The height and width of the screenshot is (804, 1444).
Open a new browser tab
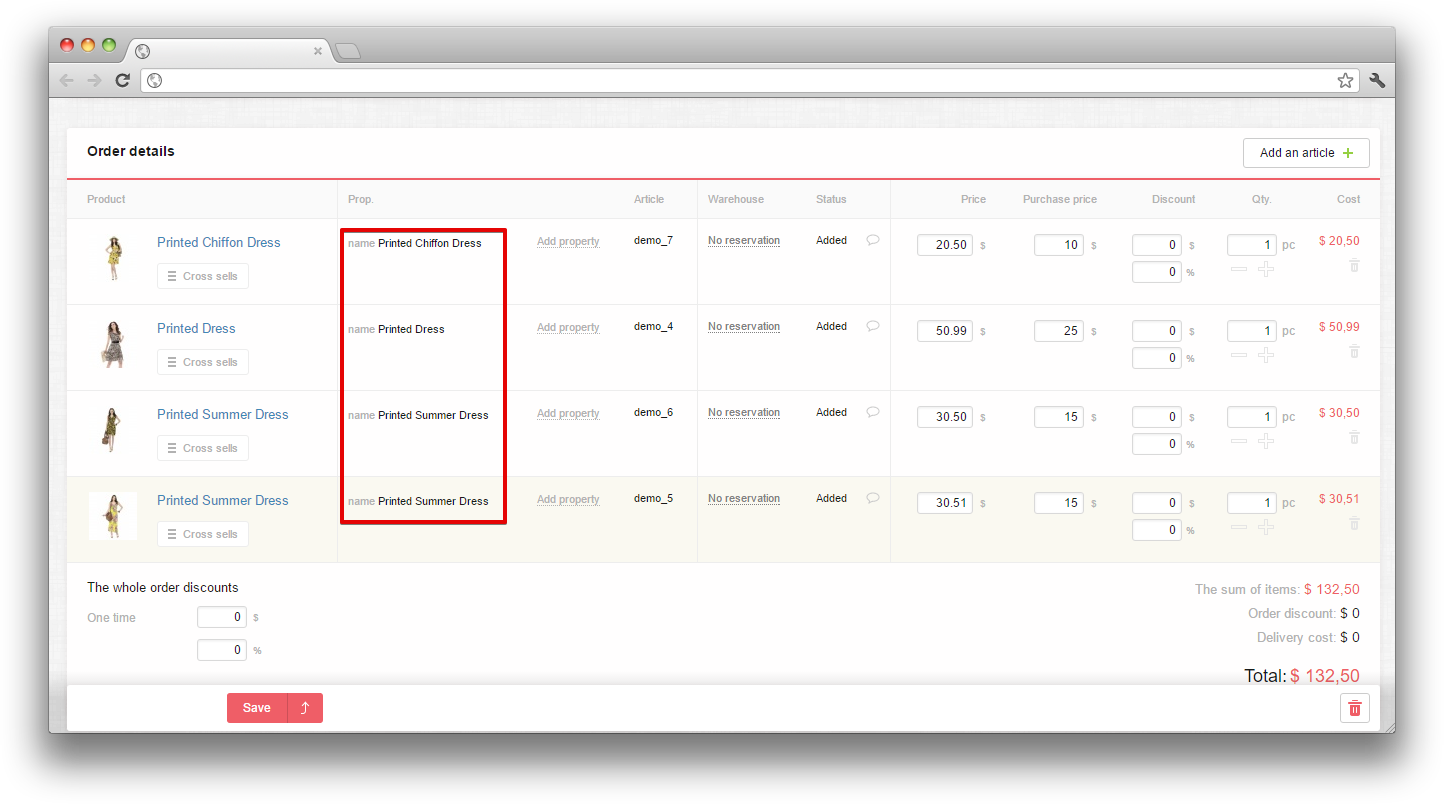[347, 51]
